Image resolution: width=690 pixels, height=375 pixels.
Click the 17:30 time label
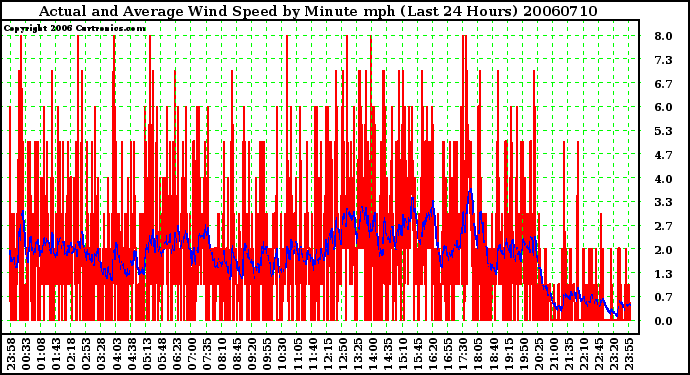pyautogui.click(x=463, y=354)
